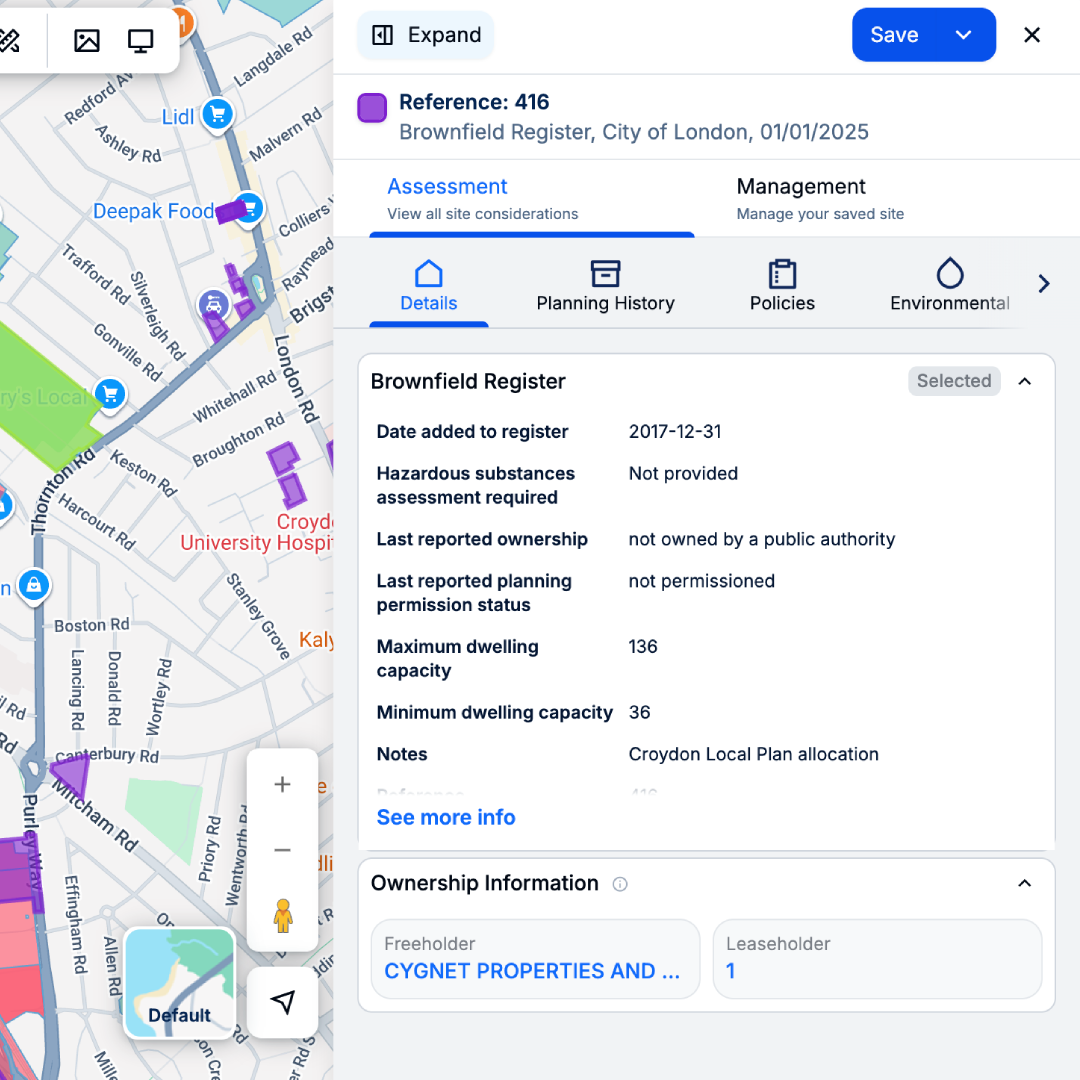Click the locate me arrow button

coord(282,1001)
